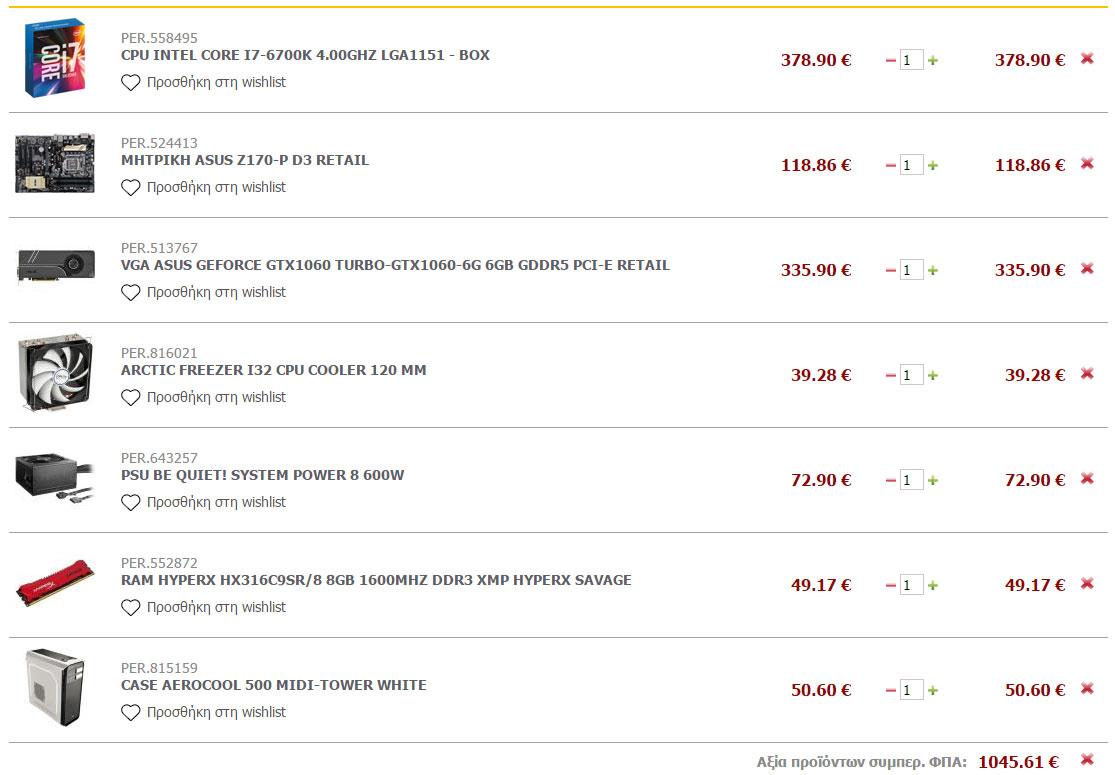The height and width of the screenshot is (775, 1115).
Task: Delete the ASUS Z170-P motherboard row
Action: pyautogui.click(x=1087, y=164)
